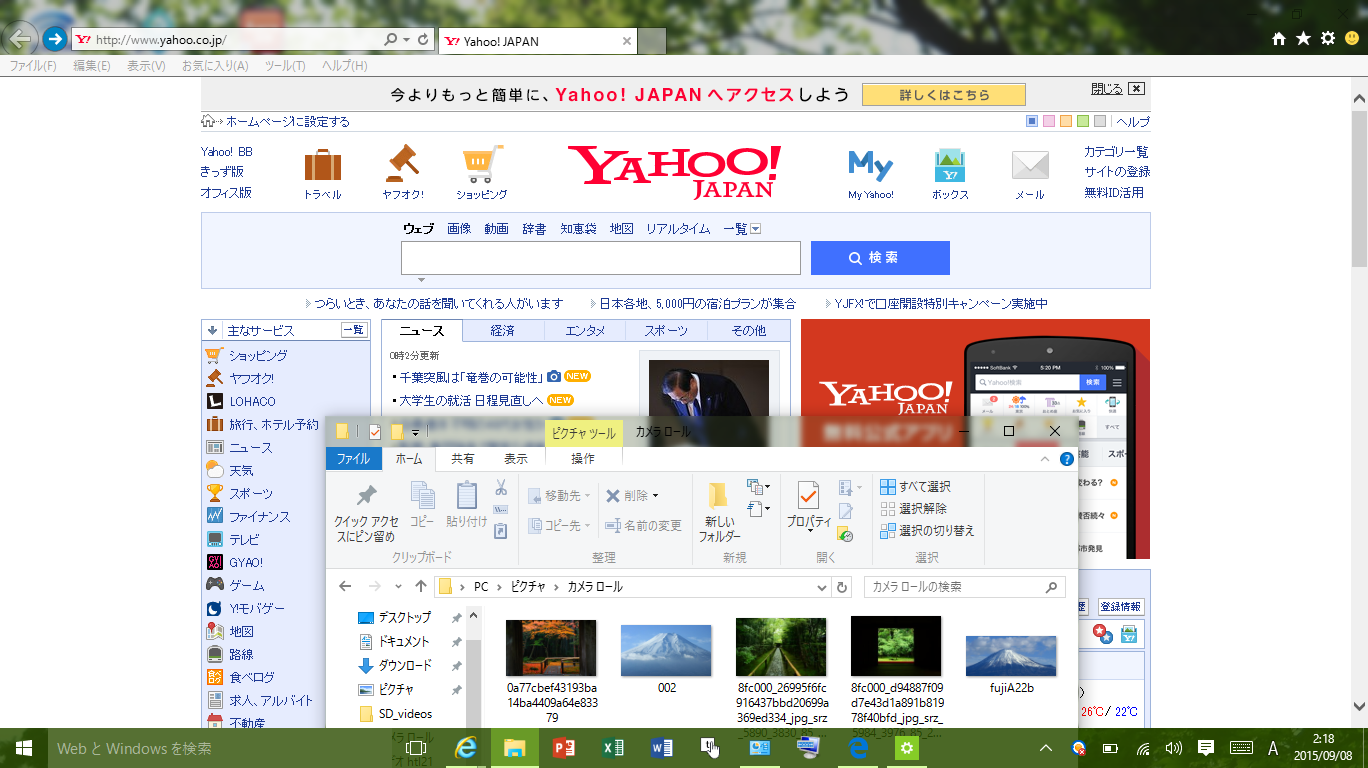
Task: Click the refresh icon beside Explorer's address bar
Action: (x=842, y=587)
